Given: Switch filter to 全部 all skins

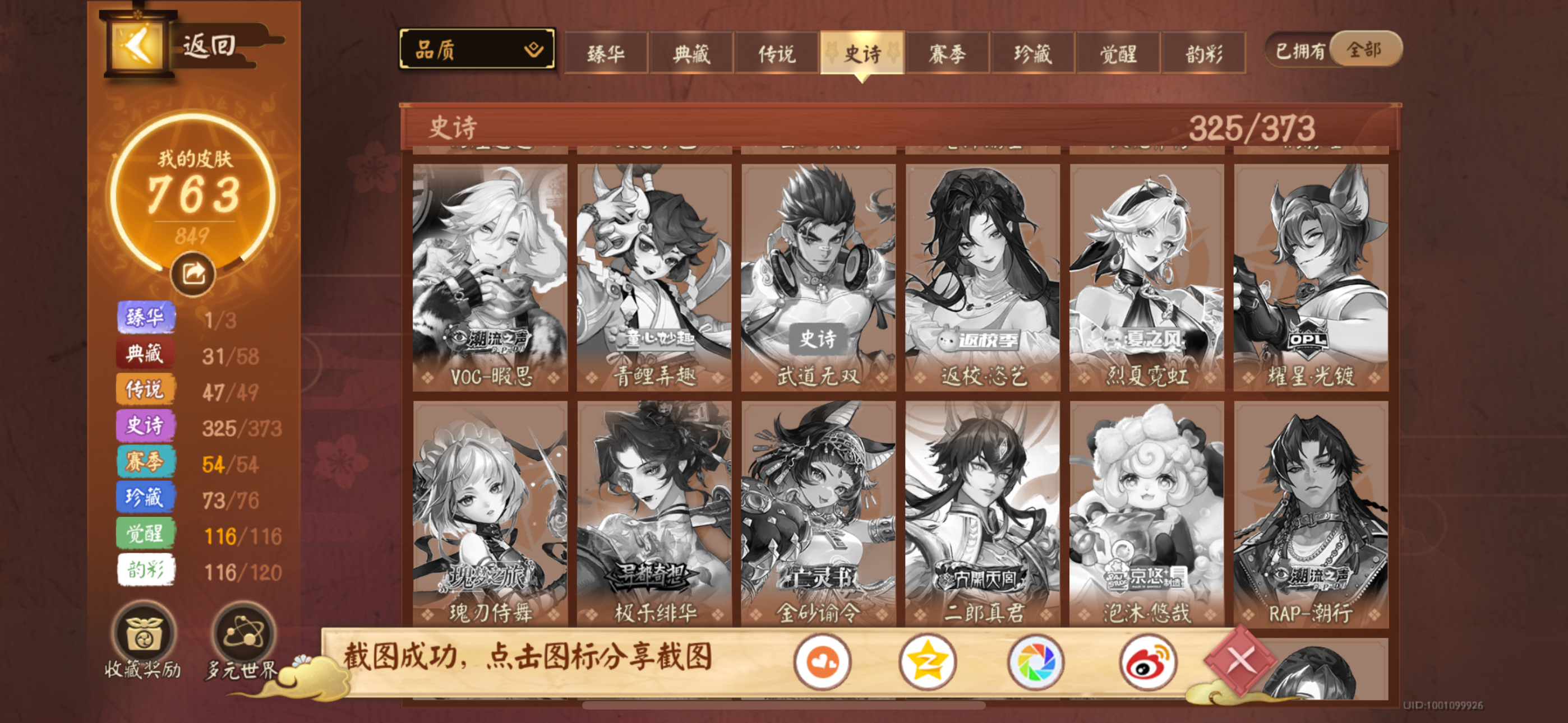Looking at the screenshot, I should (x=1364, y=49).
